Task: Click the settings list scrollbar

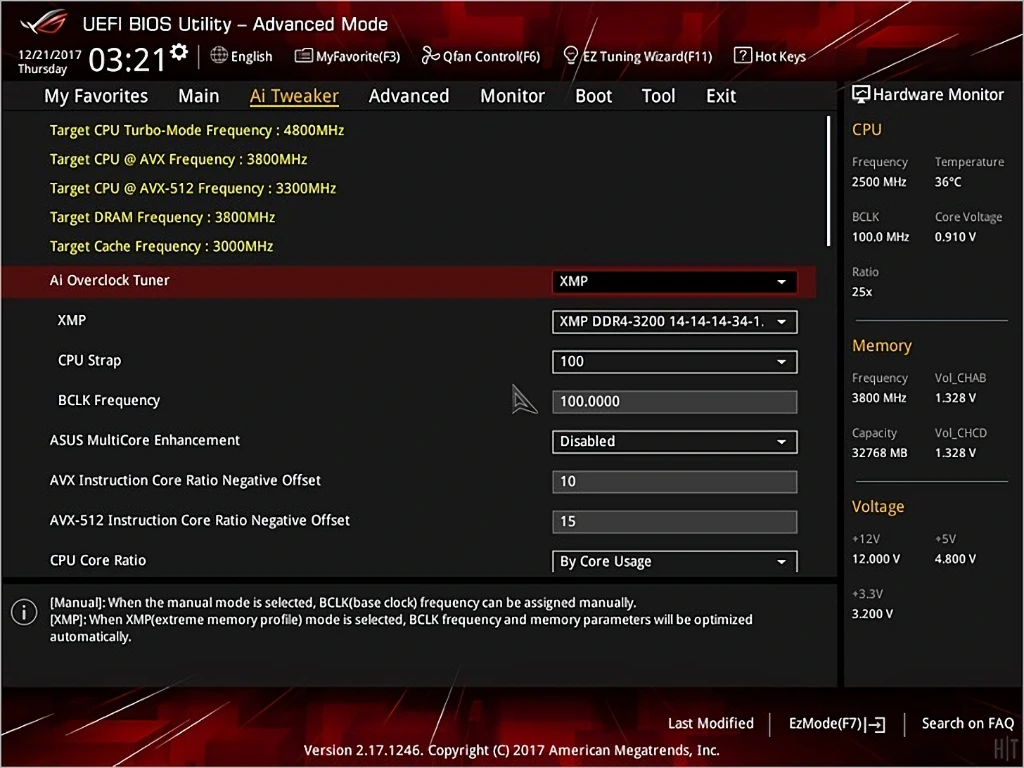Action: coord(828,181)
